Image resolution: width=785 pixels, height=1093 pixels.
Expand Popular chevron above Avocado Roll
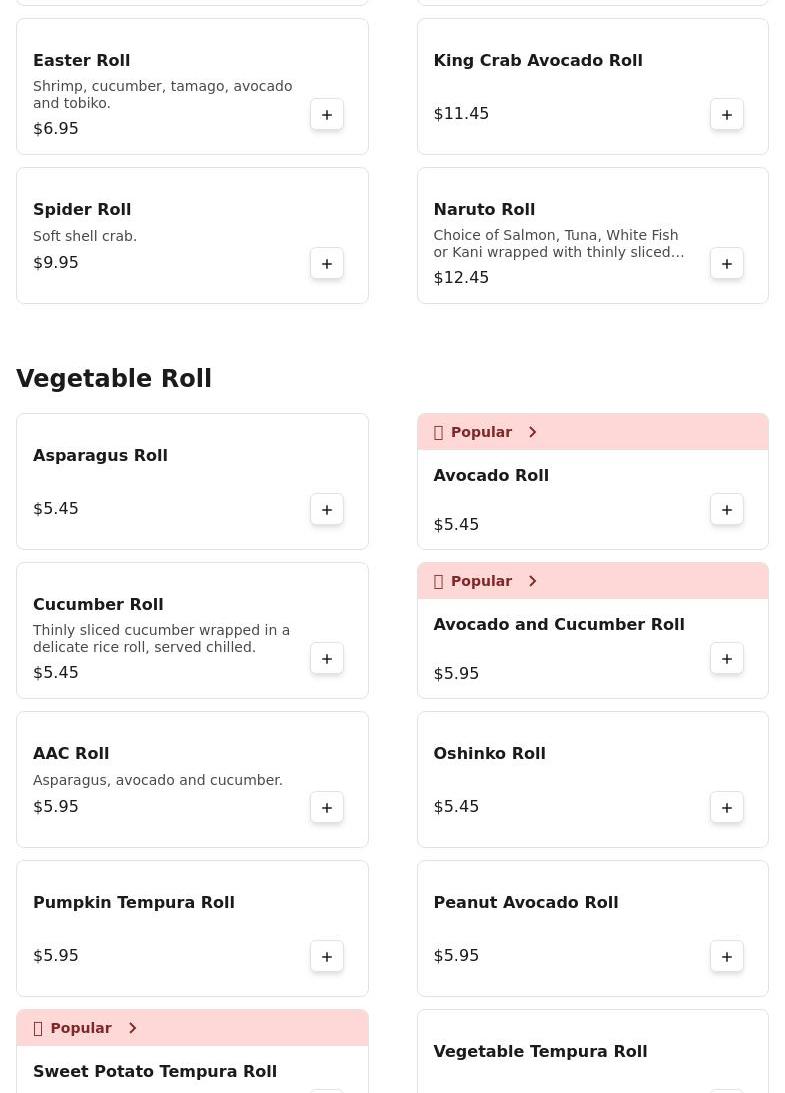[533, 432]
